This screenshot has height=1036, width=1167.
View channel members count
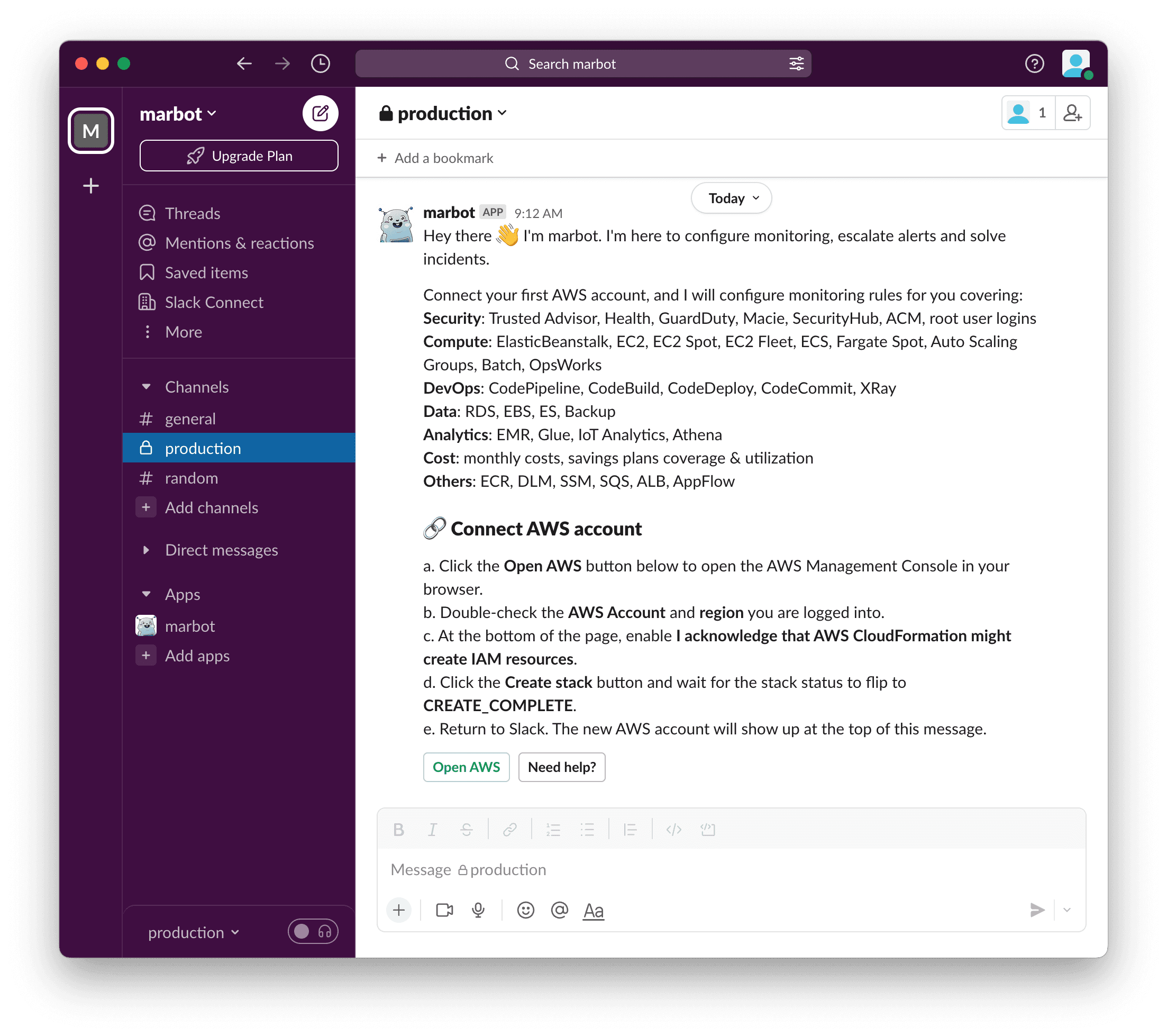coord(1028,113)
